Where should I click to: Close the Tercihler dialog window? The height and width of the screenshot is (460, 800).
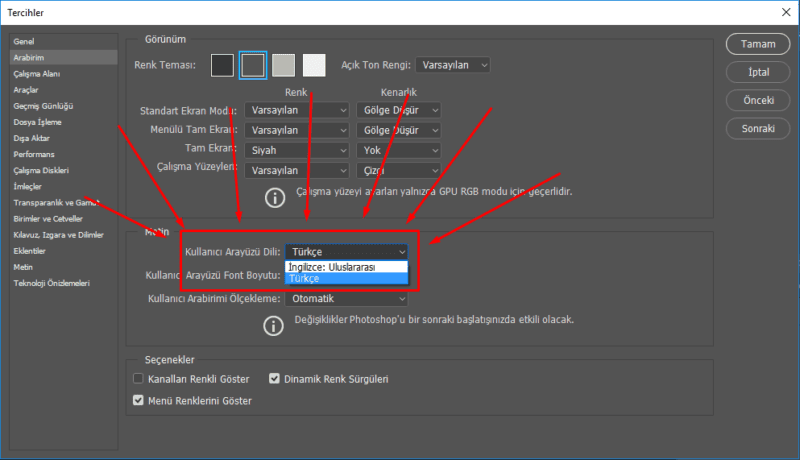pyautogui.click(x=780, y=12)
